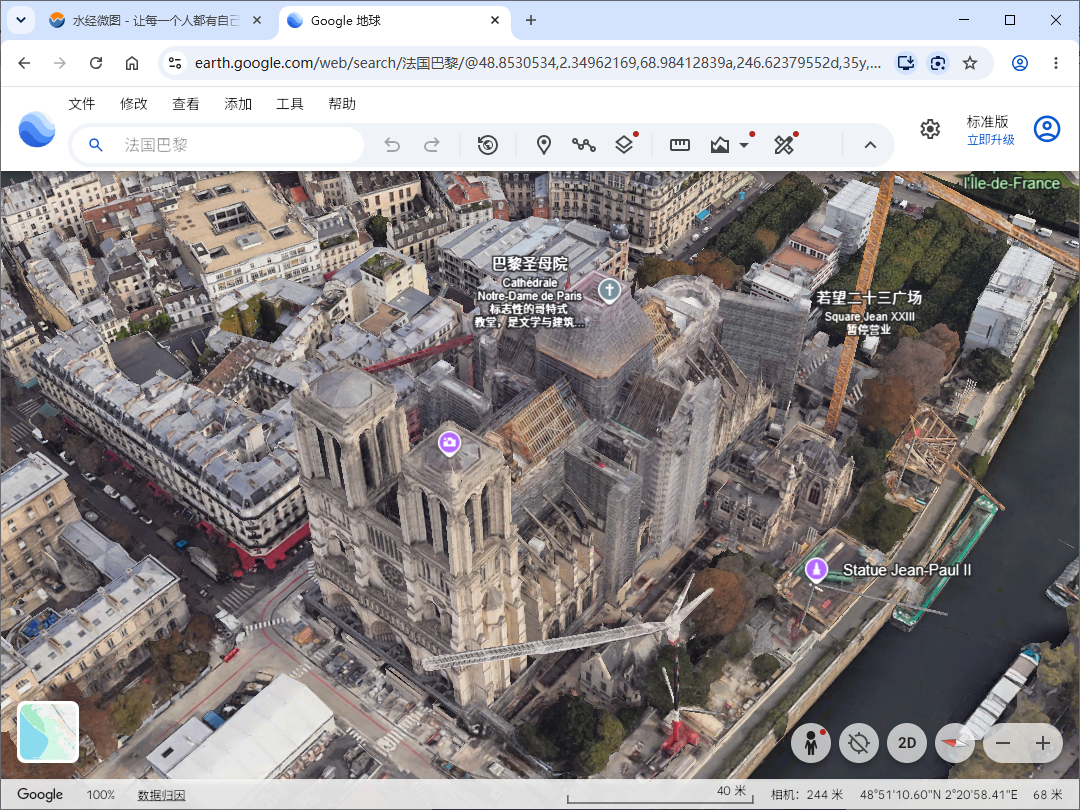Screen dimensions: 1080x810
Task: Click the address bar URL
Action: (537, 63)
